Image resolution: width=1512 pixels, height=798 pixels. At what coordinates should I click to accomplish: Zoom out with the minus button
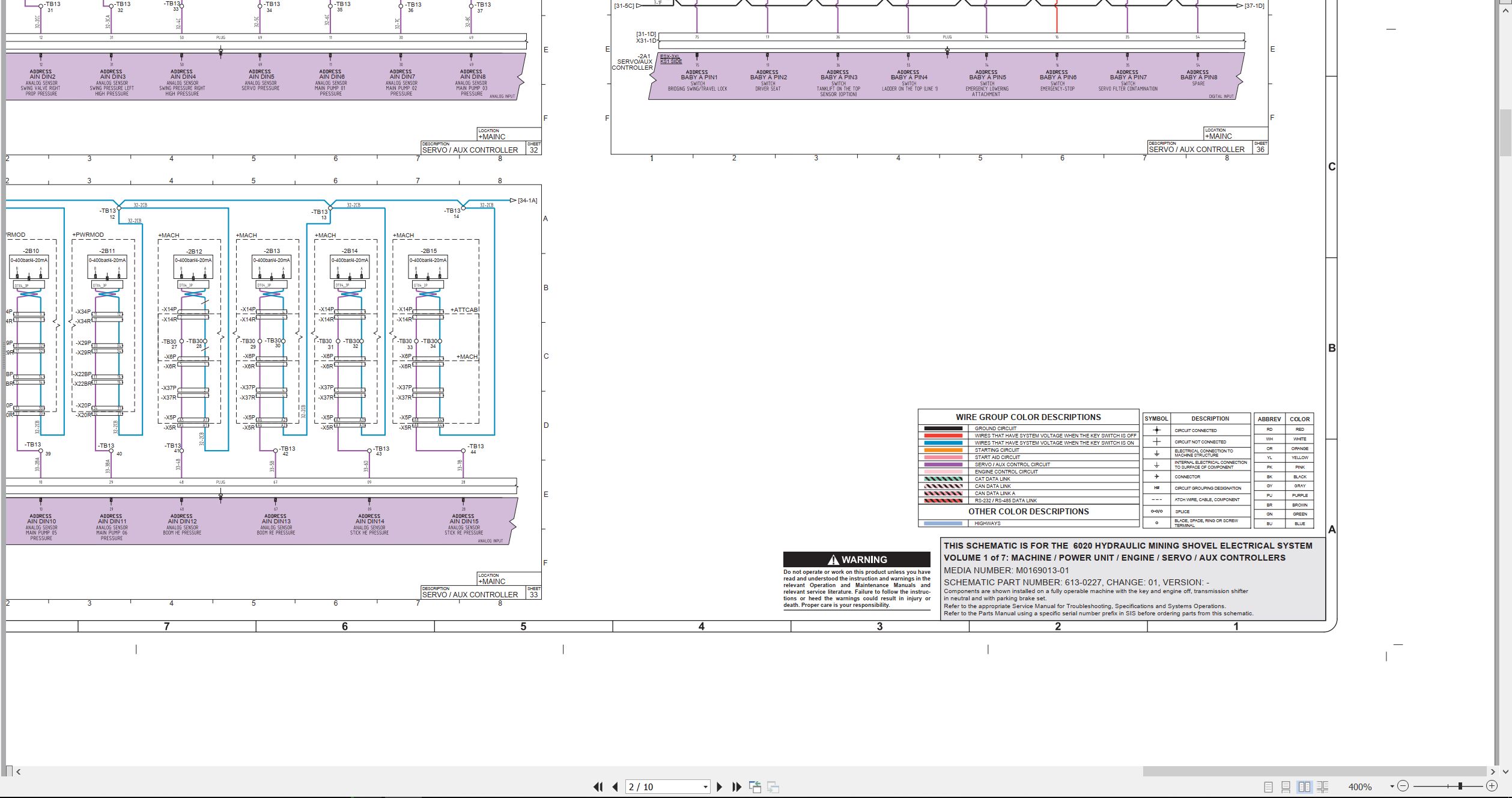point(1403,786)
